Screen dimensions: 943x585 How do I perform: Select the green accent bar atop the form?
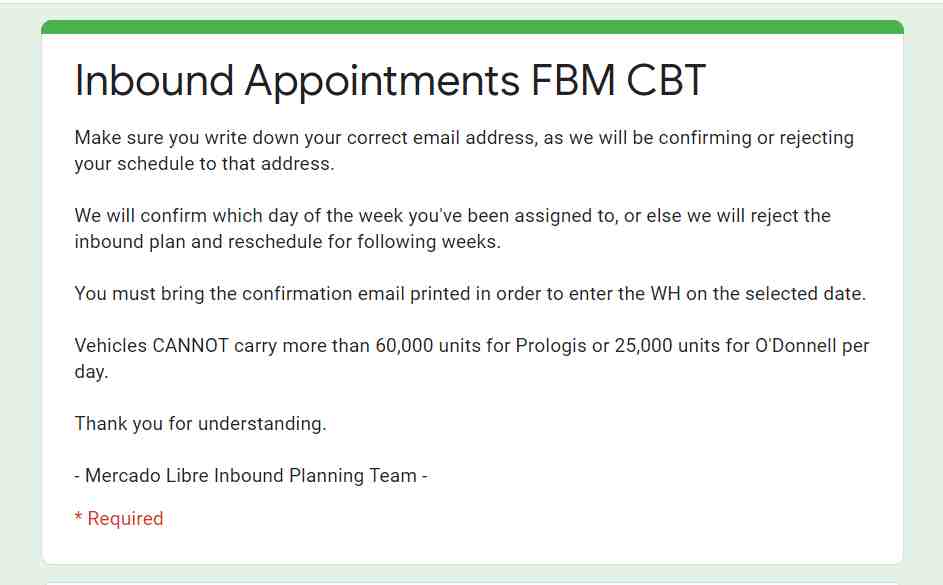pyautogui.click(x=472, y=26)
